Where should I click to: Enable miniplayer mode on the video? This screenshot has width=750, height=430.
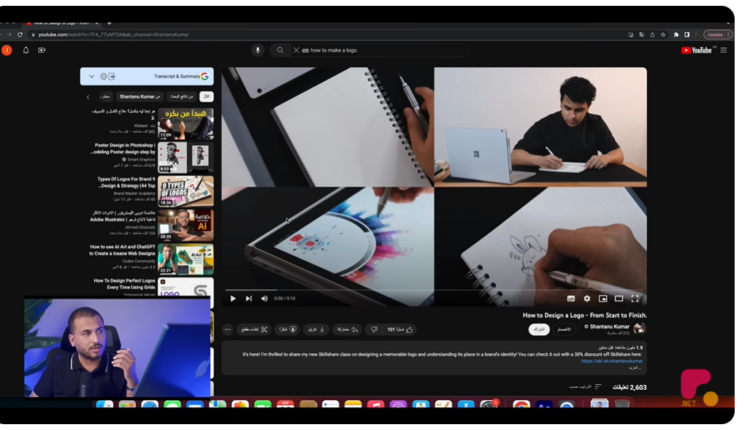pyautogui.click(x=603, y=298)
